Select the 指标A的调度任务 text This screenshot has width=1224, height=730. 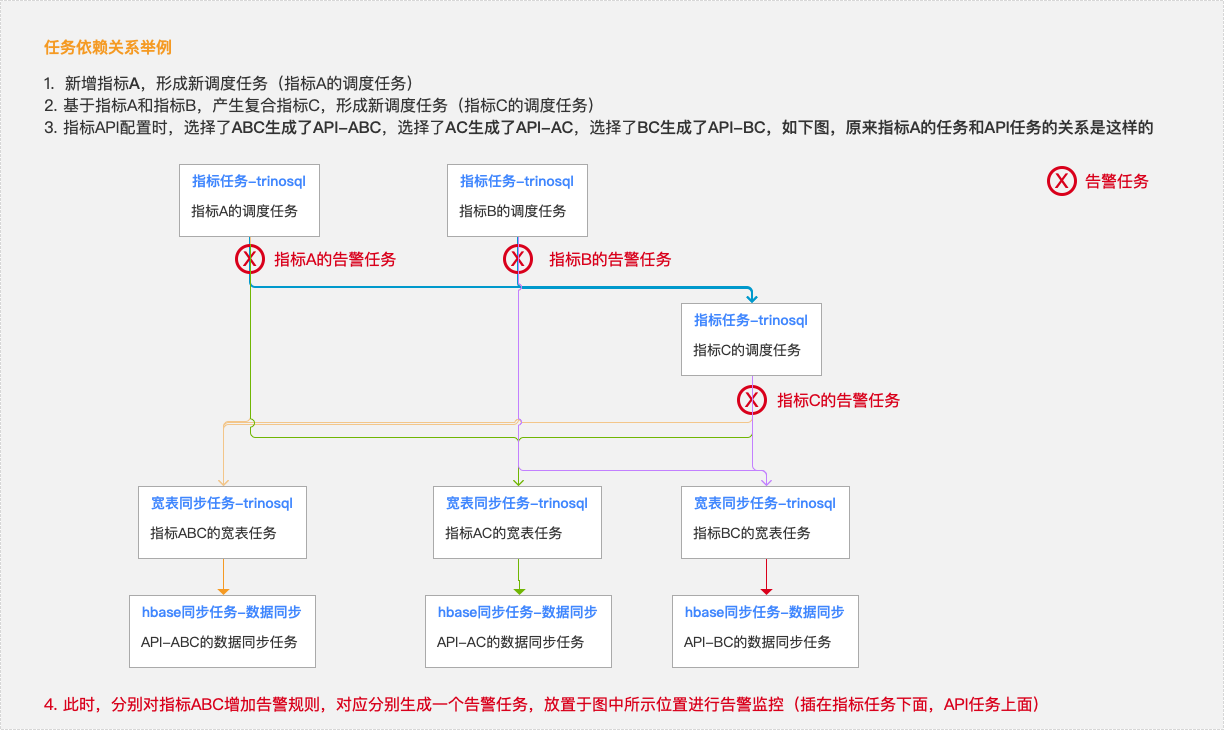click(x=244, y=211)
